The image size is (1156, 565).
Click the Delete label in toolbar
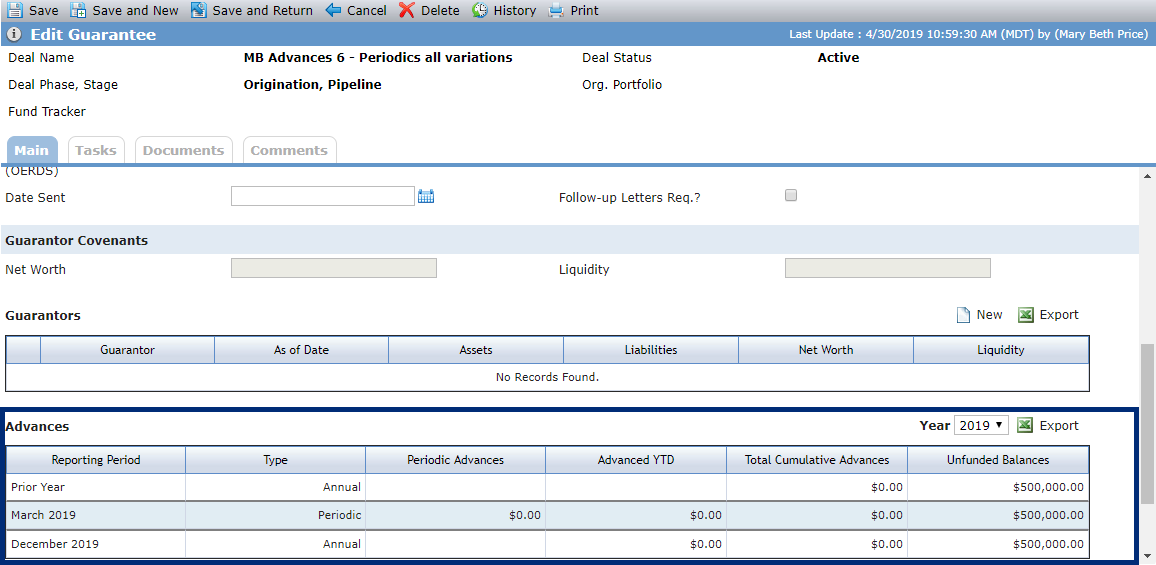pyautogui.click(x=440, y=10)
